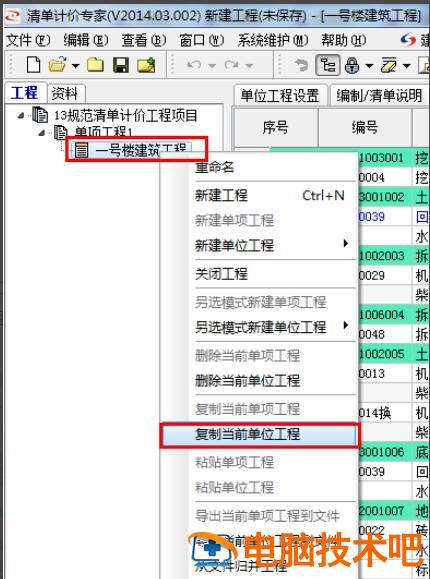Click the green cell ending in 1002005
The image size is (430, 579).
[x=385, y=354]
